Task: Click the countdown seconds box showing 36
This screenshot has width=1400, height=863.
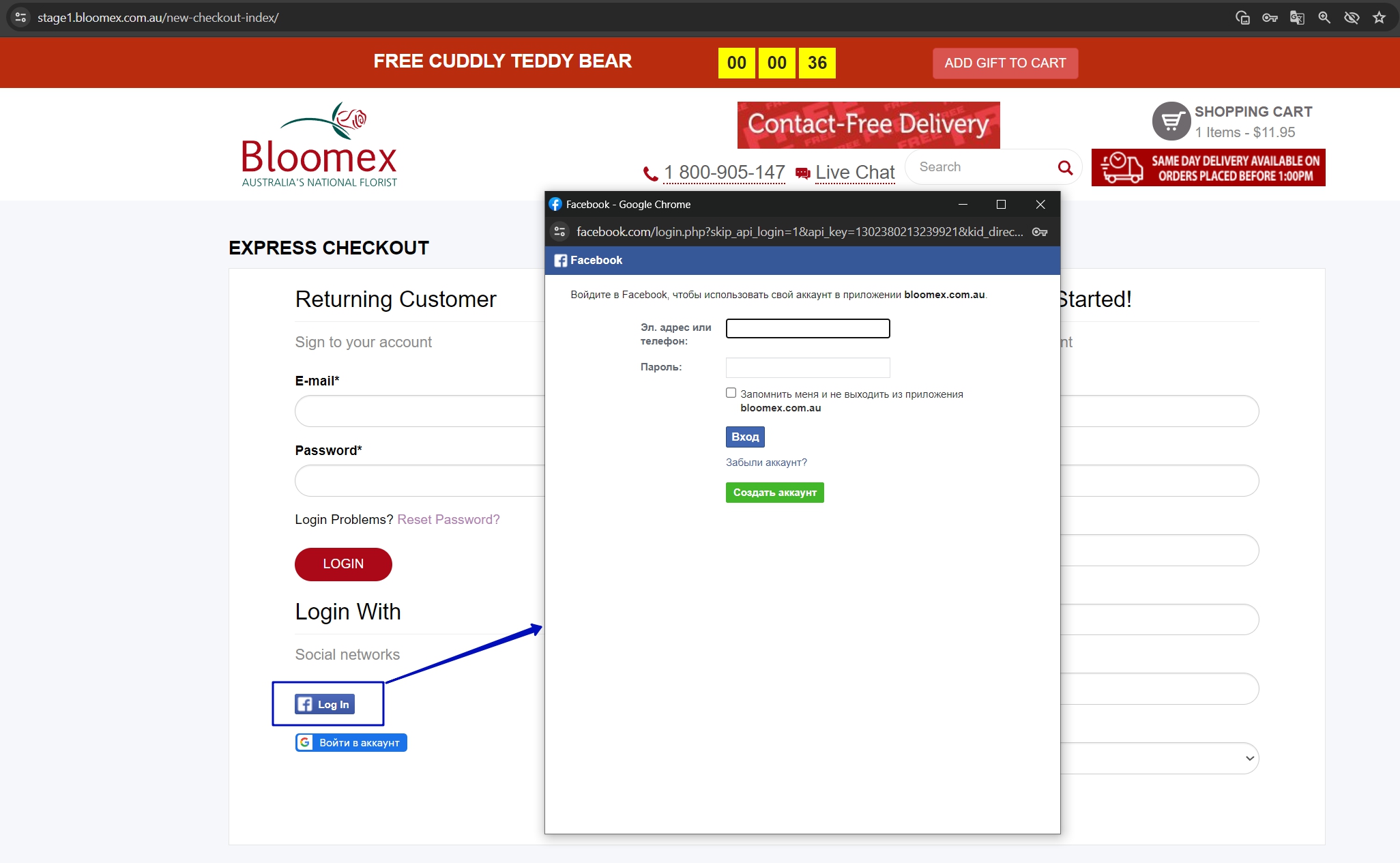Action: (x=817, y=63)
